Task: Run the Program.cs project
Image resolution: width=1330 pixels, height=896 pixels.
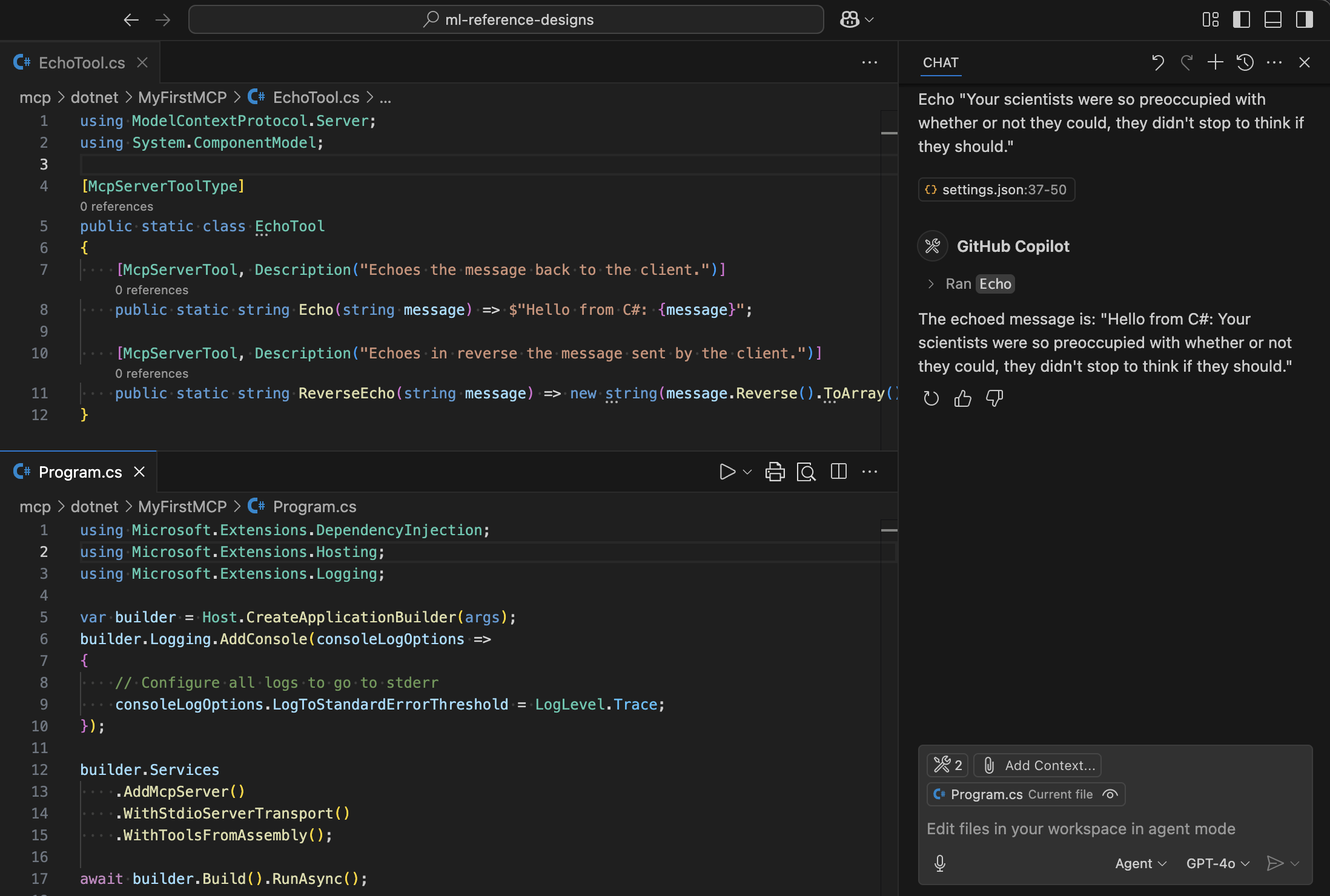Action: point(727,472)
